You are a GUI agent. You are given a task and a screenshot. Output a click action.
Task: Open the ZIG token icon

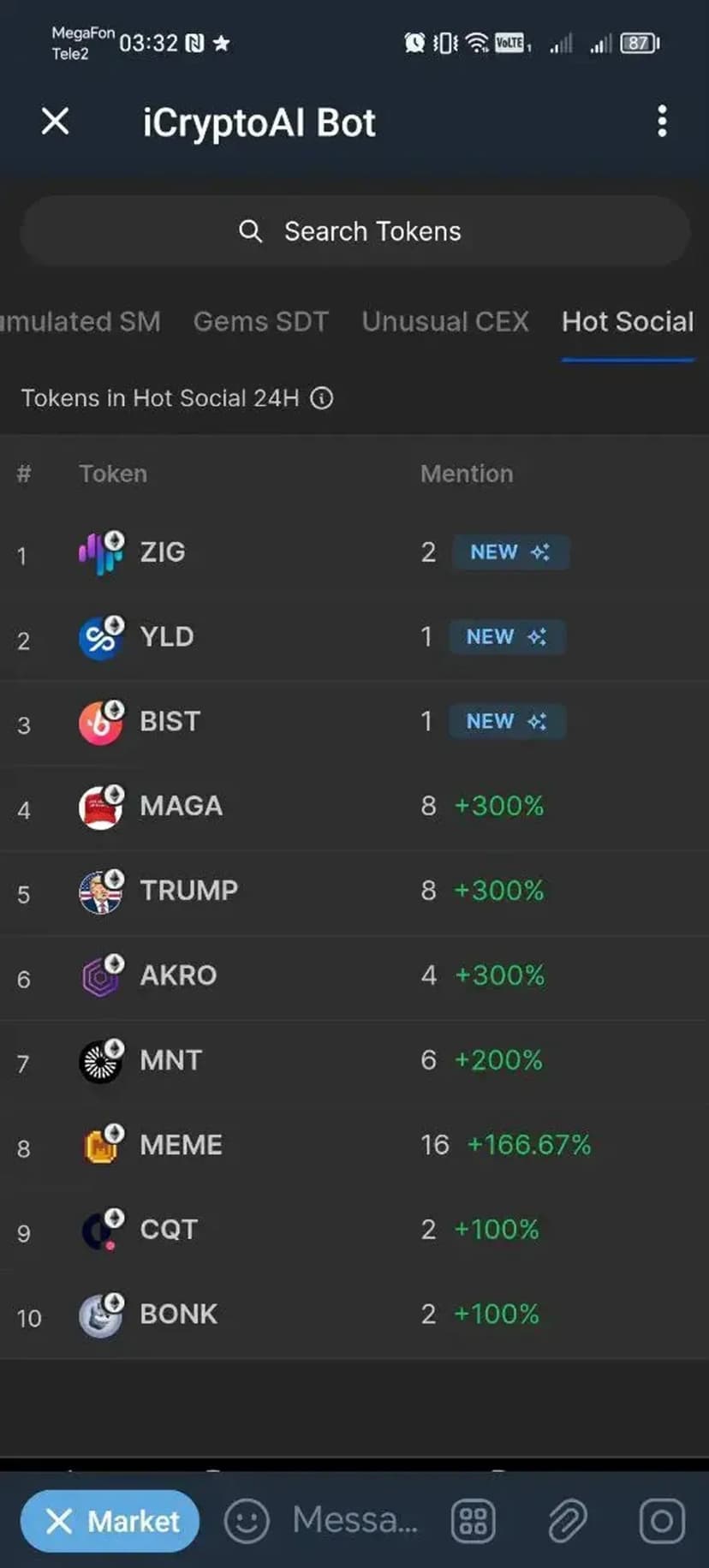101,552
